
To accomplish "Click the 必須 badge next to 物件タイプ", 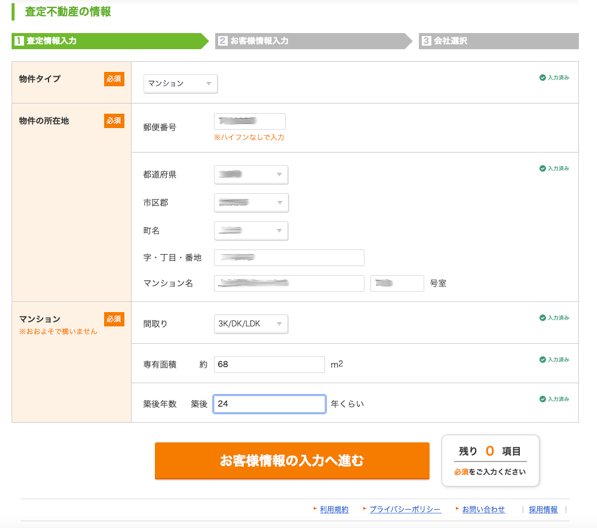I will pyautogui.click(x=114, y=79).
